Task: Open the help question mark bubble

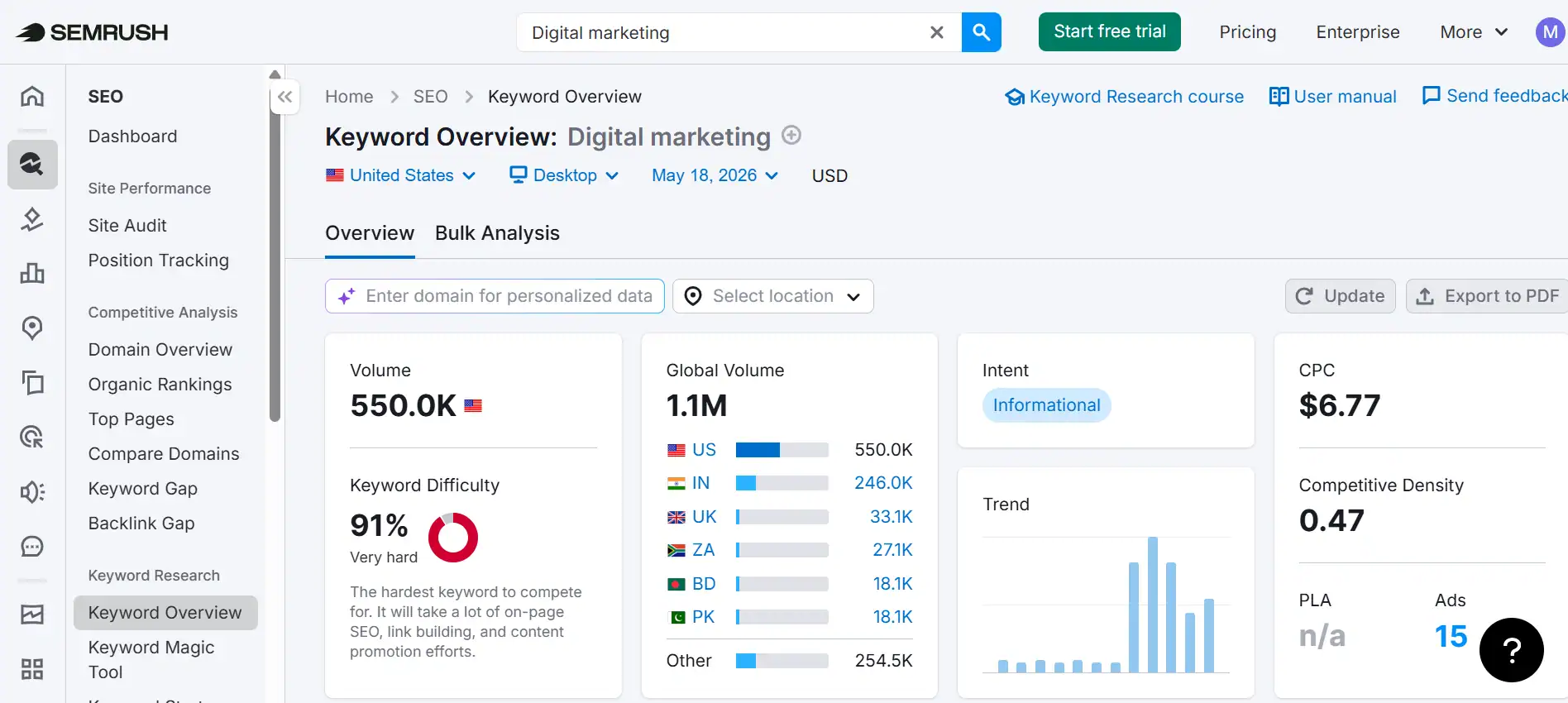Action: [x=1512, y=650]
